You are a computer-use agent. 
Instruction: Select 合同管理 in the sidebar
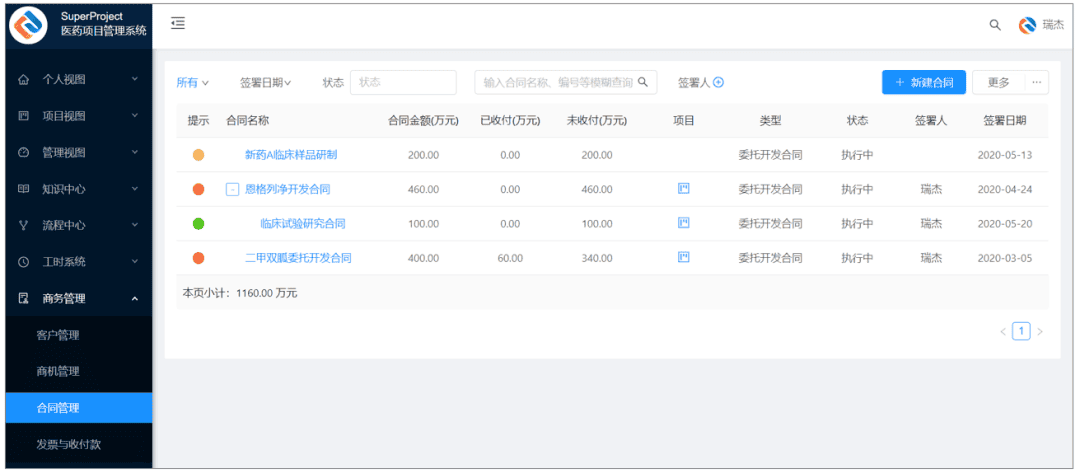tap(79, 408)
